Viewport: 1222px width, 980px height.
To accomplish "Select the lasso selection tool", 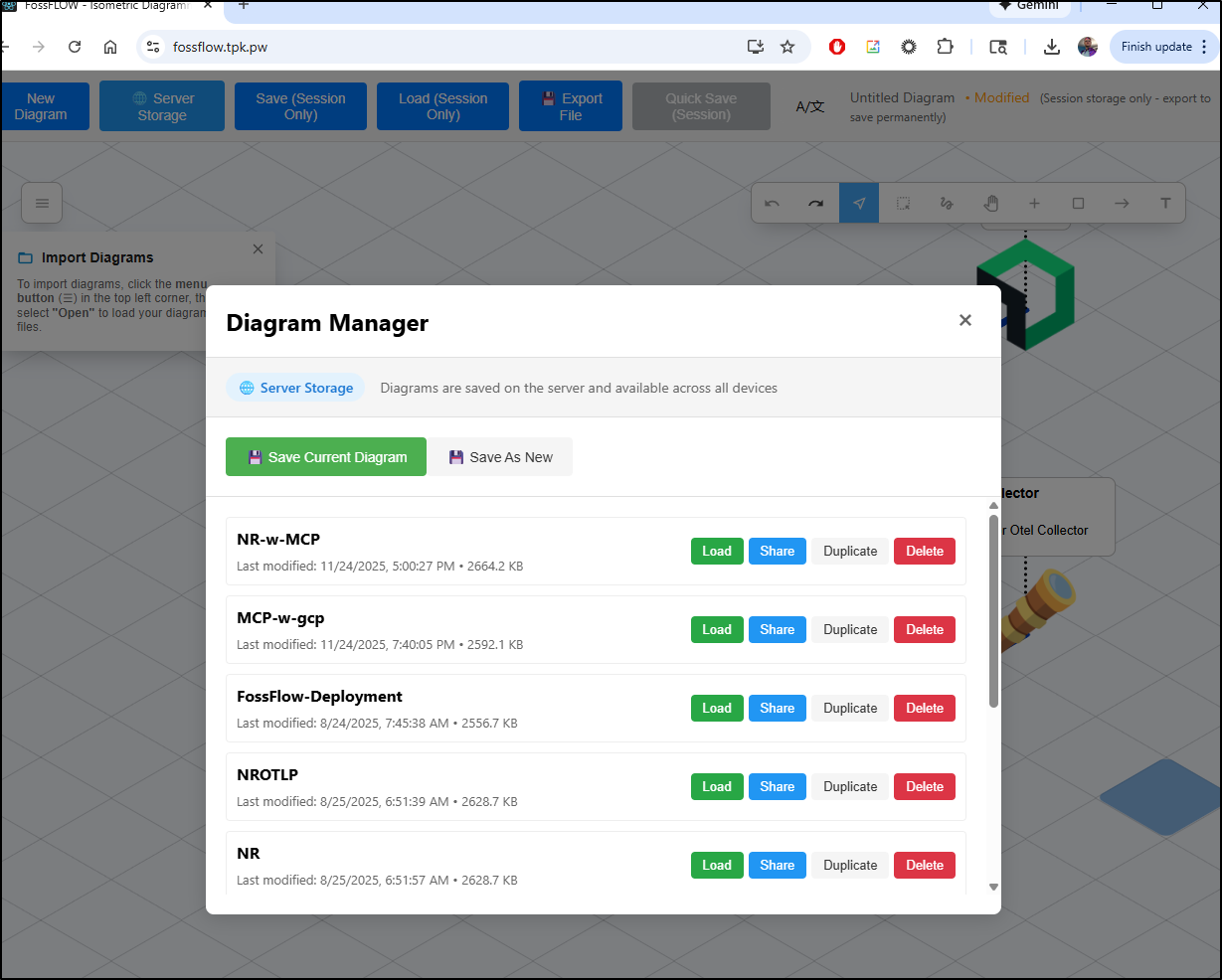I will click(x=947, y=204).
